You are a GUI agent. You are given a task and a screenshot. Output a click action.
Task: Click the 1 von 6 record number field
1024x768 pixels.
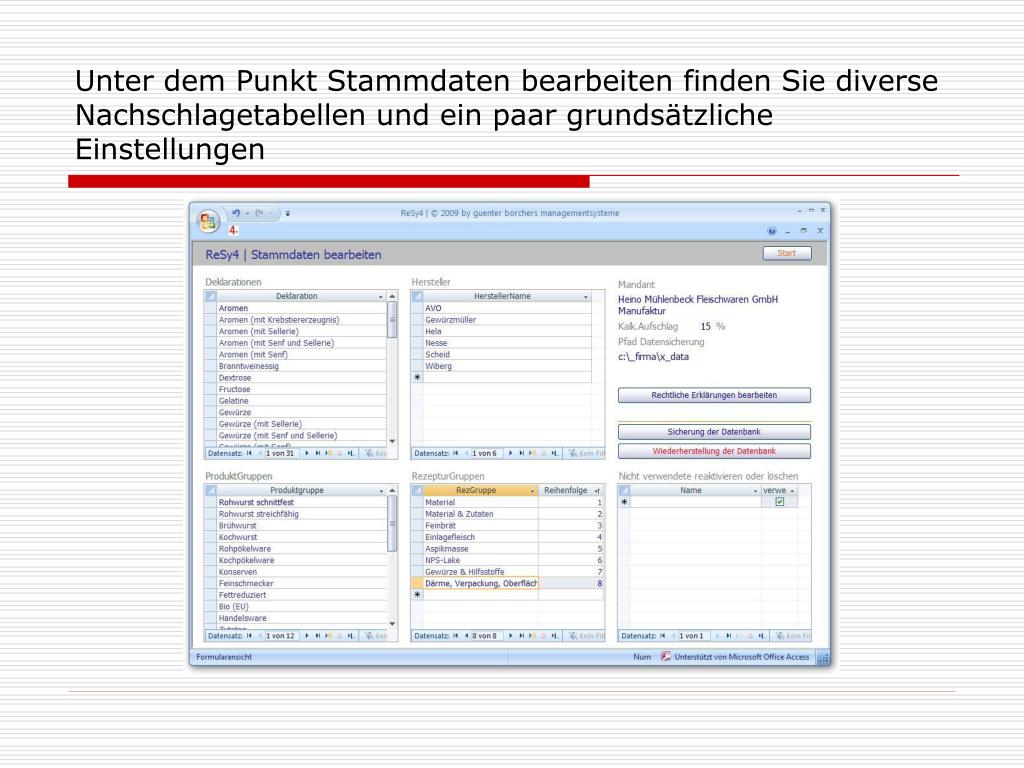tap(485, 453)
